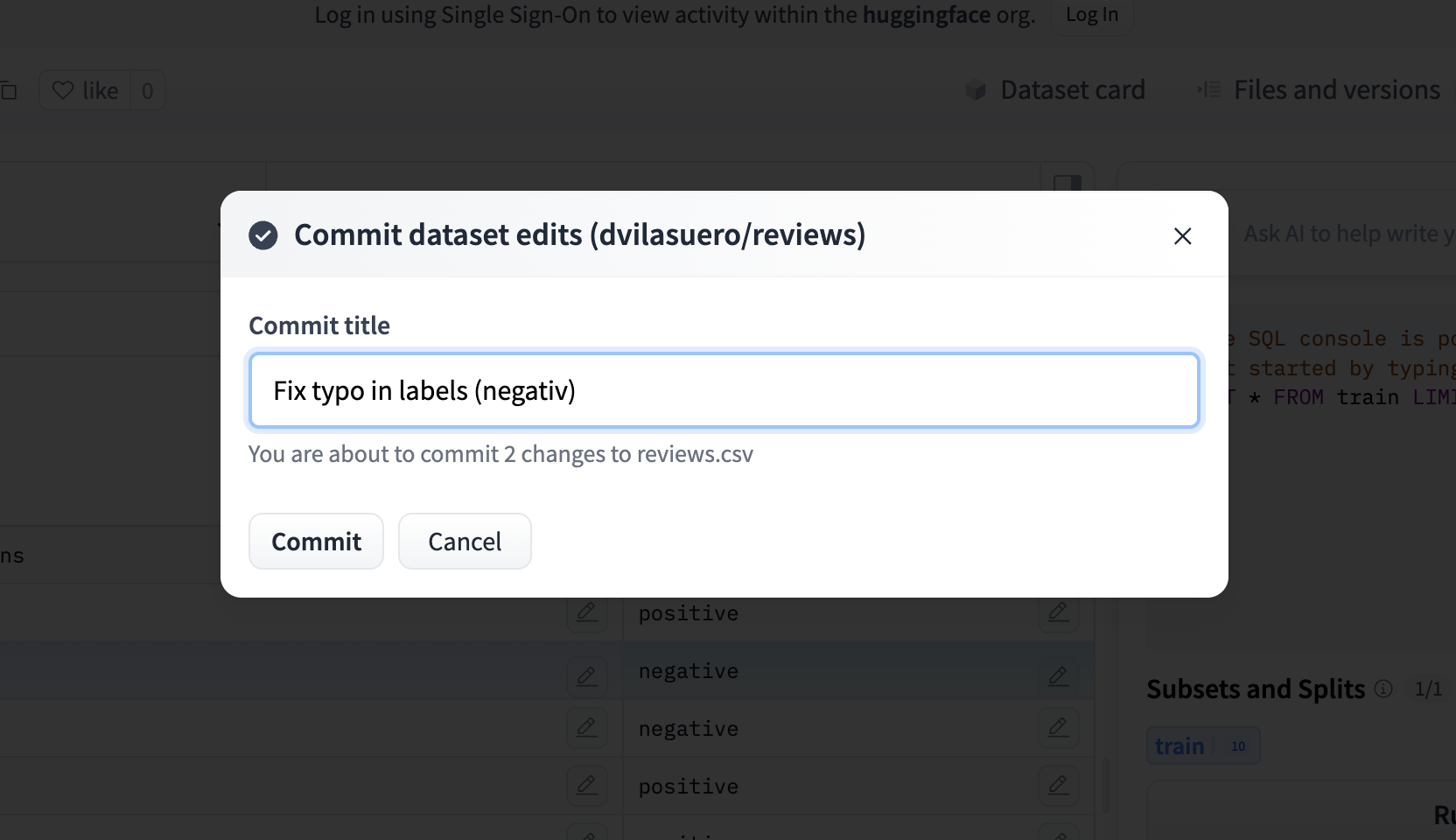Image resolution: width=1456 pixels, height=840 pixels.
Task: Close the commit dialog
Action: pos(1183,235)
